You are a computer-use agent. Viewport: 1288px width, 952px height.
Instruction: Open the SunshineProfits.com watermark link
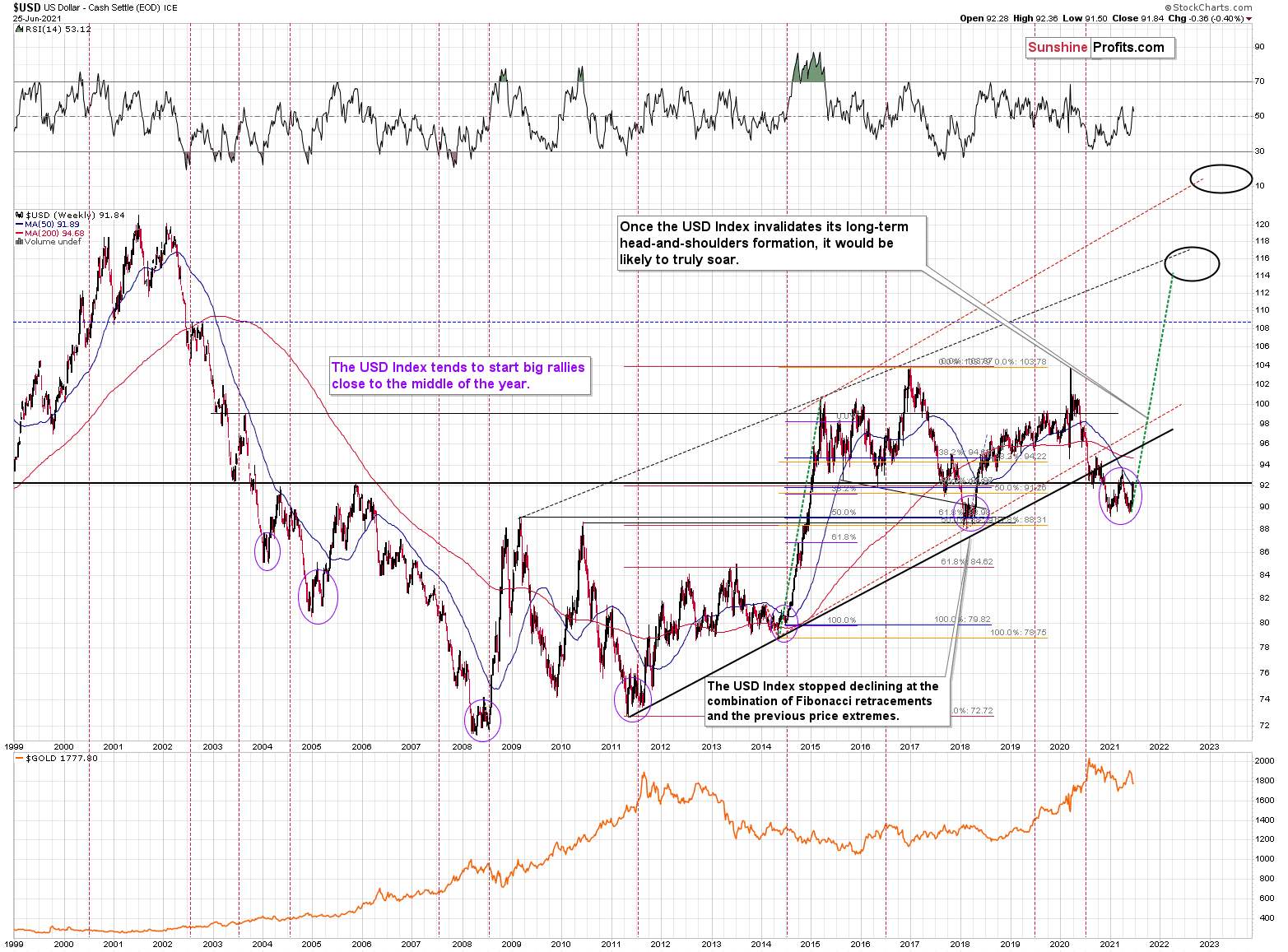[x=1100, y=48]
